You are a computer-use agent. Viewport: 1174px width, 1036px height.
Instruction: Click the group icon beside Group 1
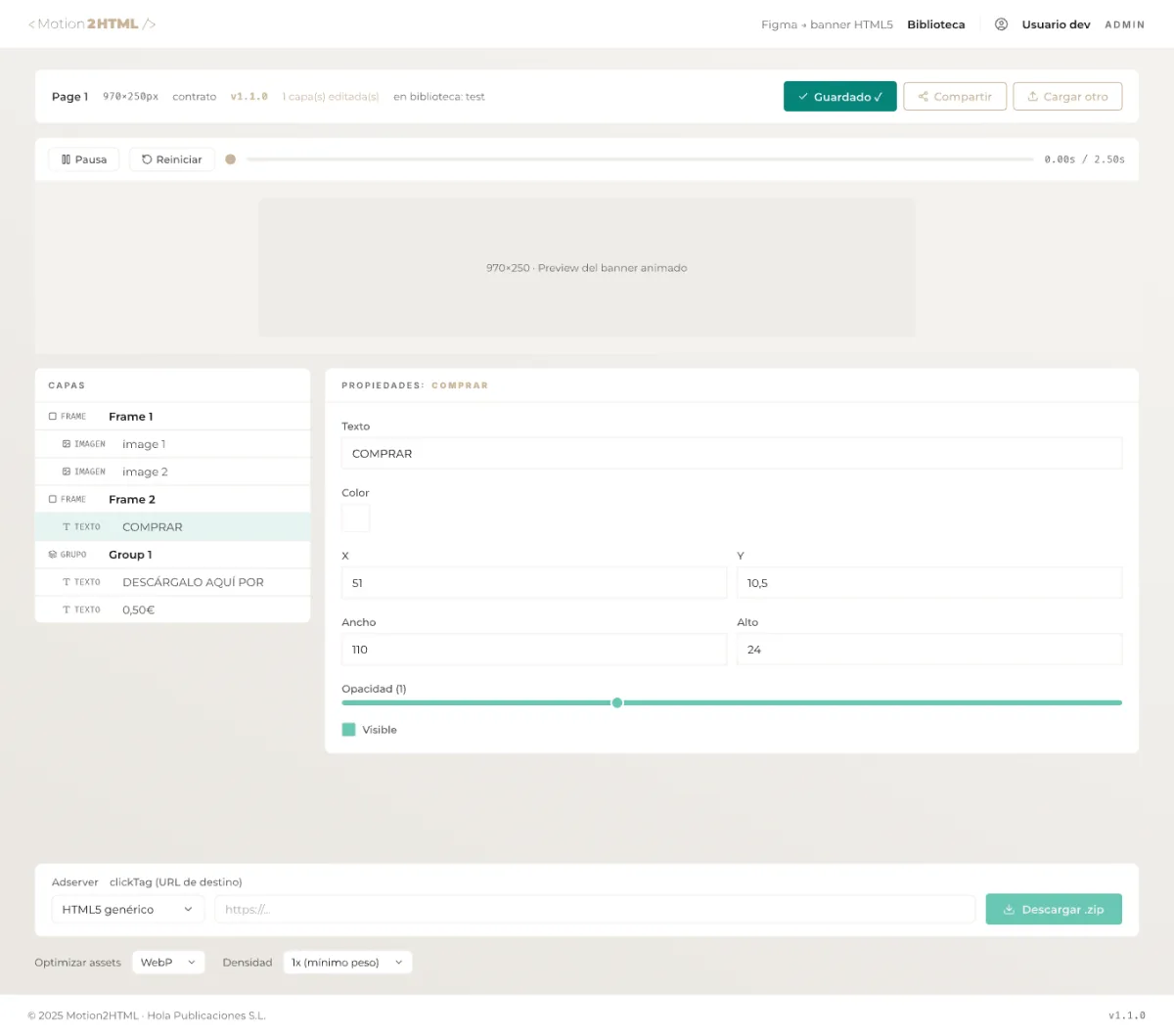coord(53,555)
